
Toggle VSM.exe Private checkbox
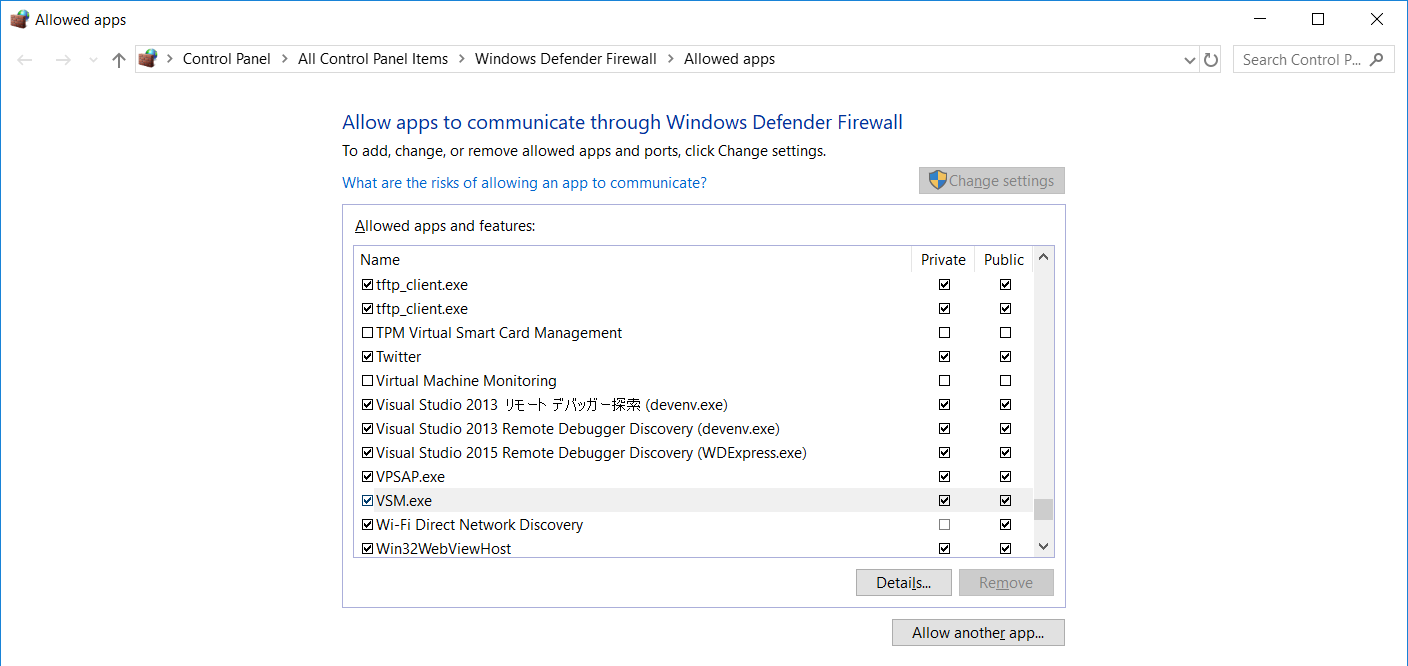point(944,501)
